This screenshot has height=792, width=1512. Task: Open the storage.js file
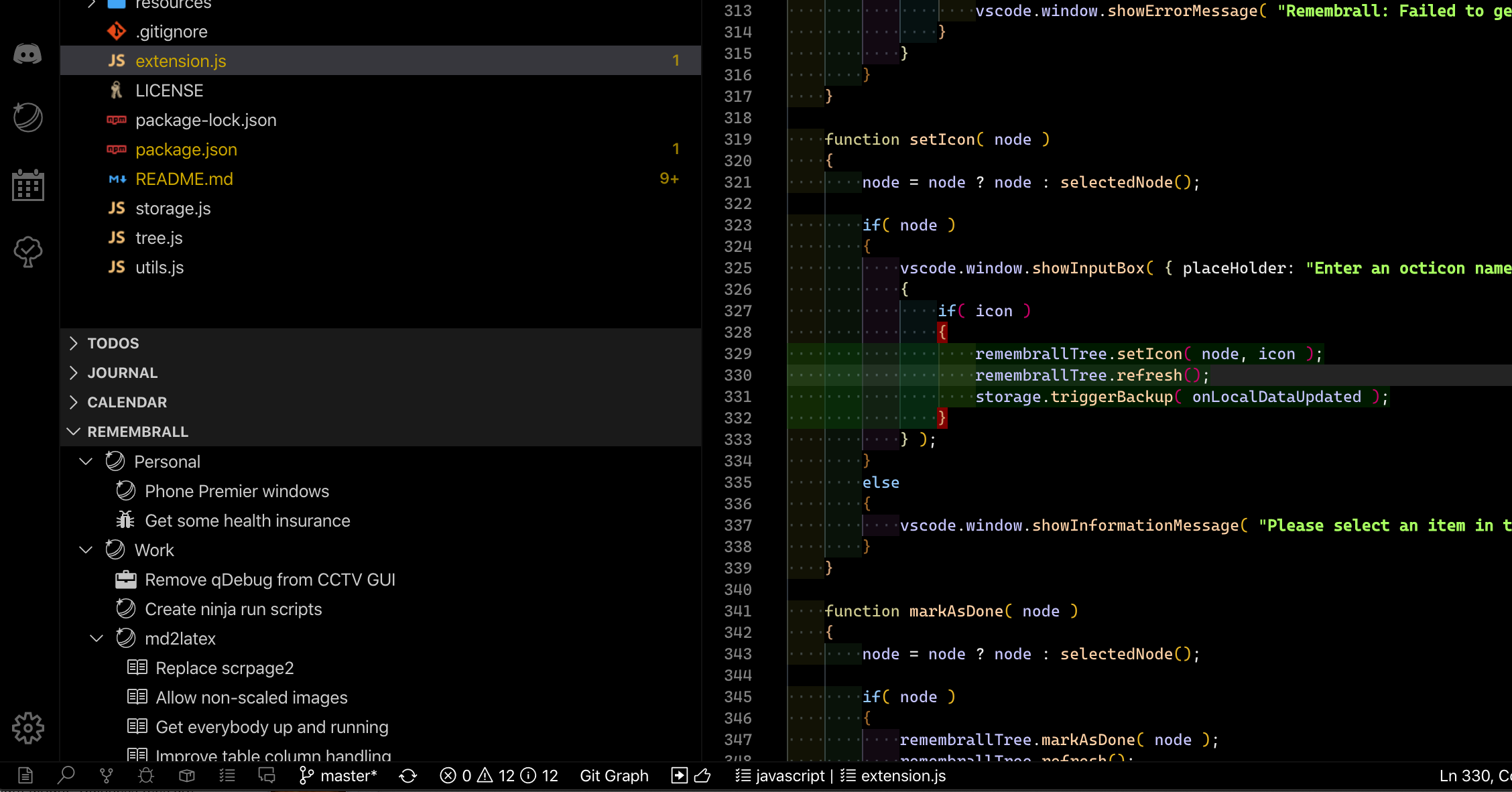173,208
